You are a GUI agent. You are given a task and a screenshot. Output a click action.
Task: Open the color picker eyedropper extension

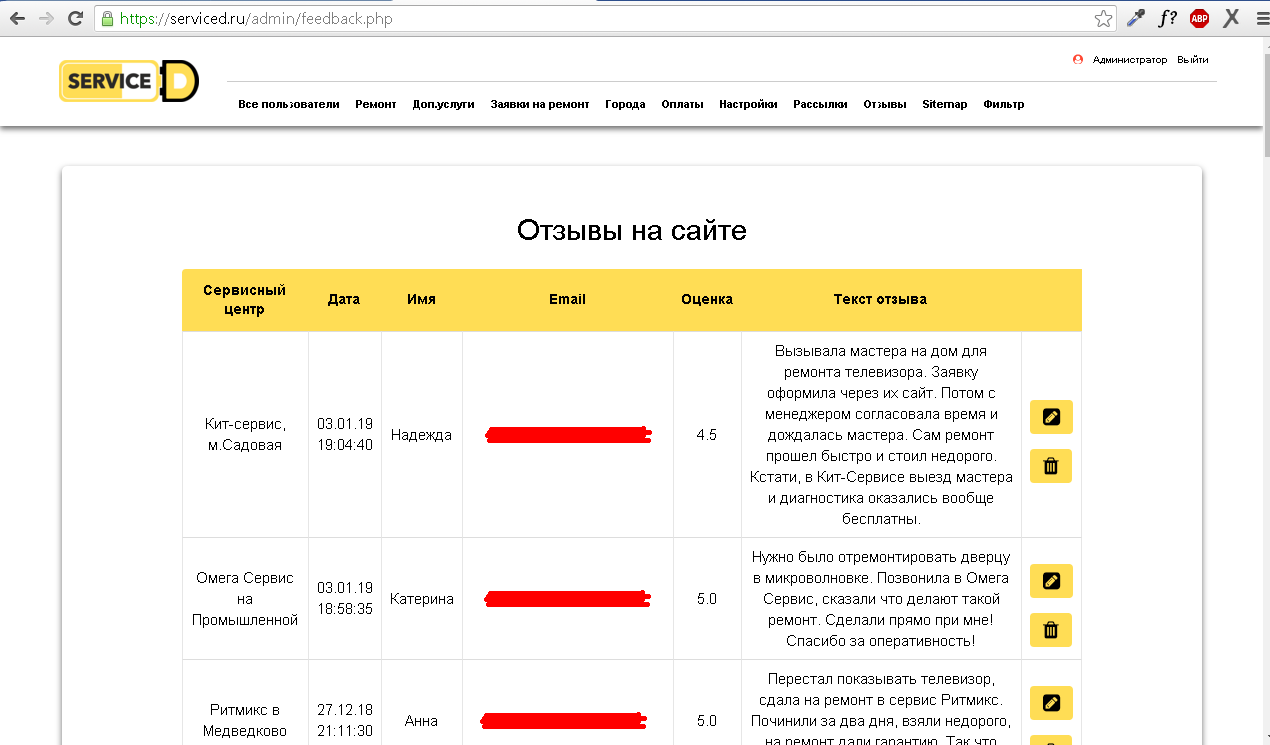[1135, 18]
